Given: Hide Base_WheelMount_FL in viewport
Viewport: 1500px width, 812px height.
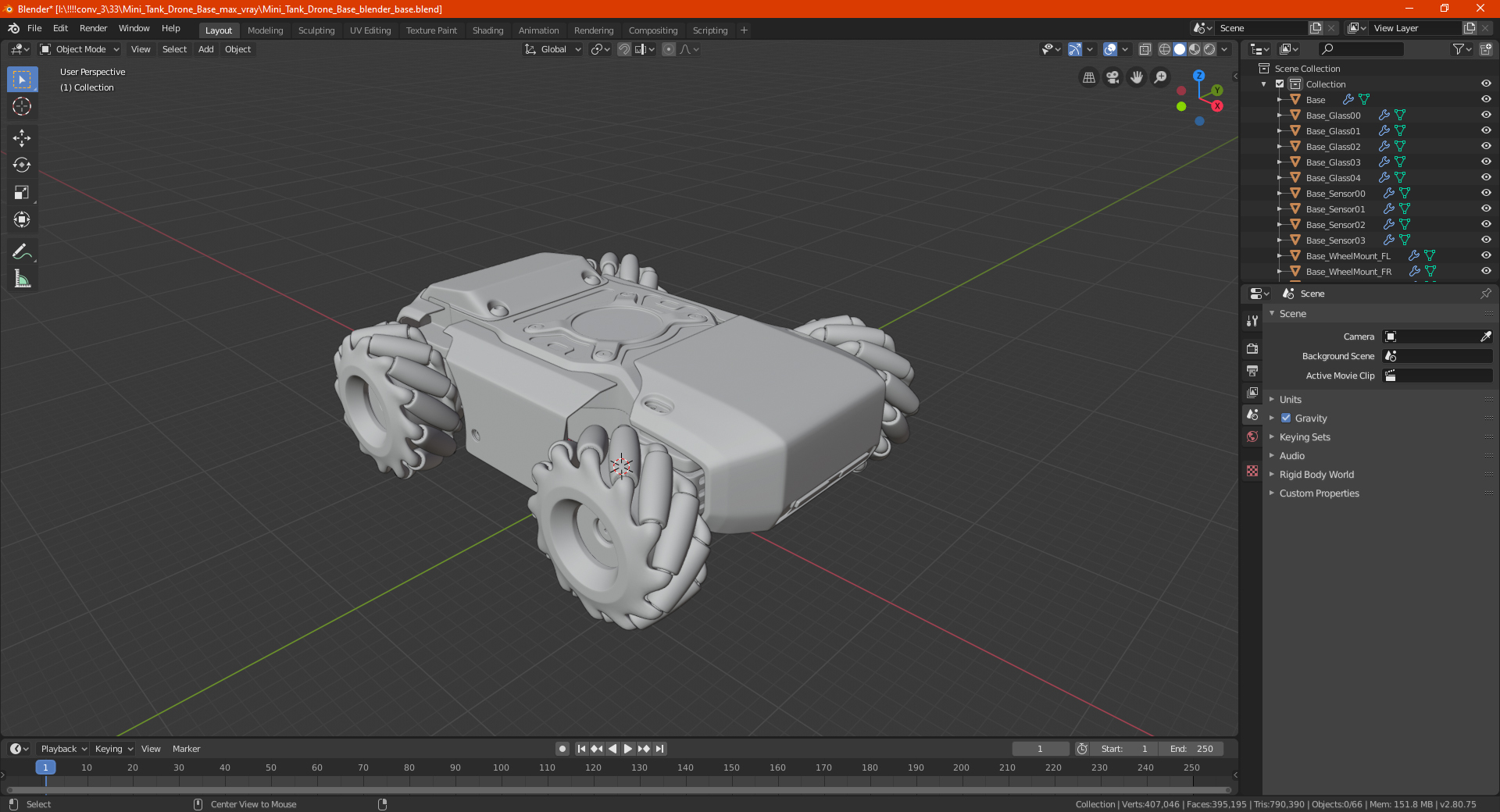Looking at the screenshot, I should 1486,256.
